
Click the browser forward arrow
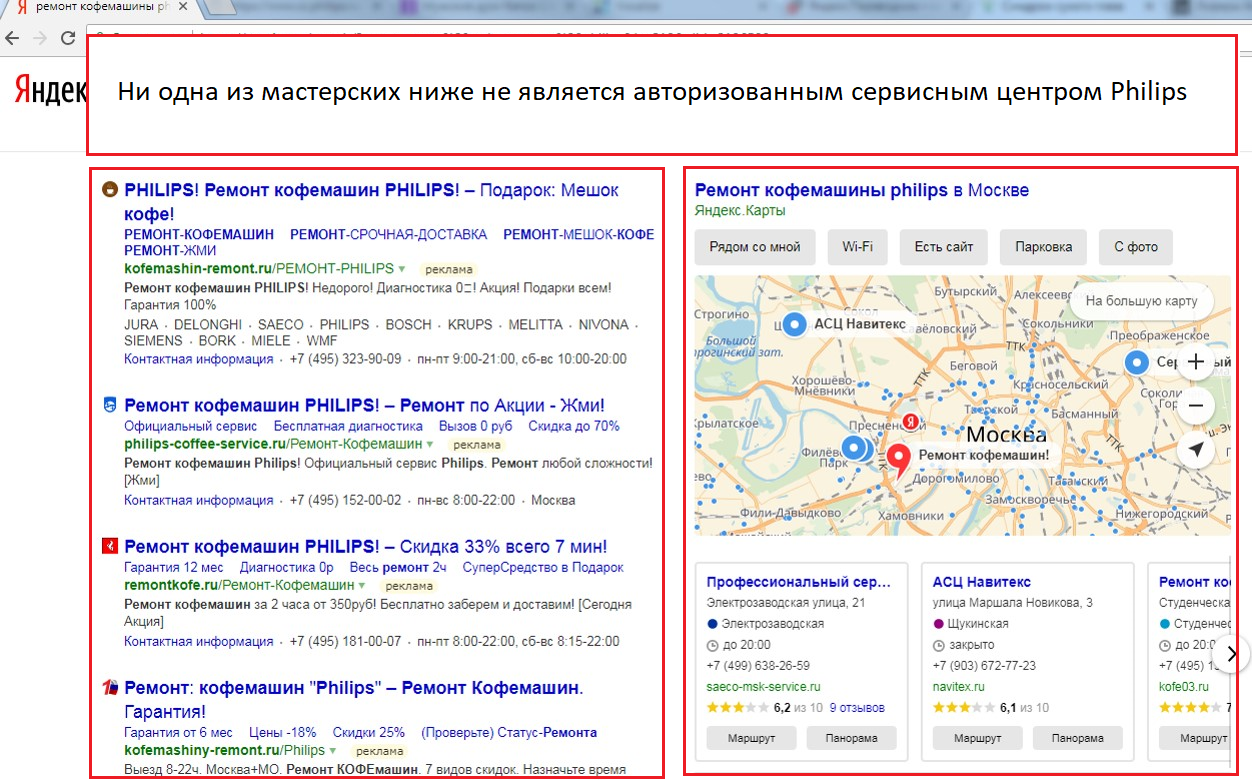click(x=40, y=38)
